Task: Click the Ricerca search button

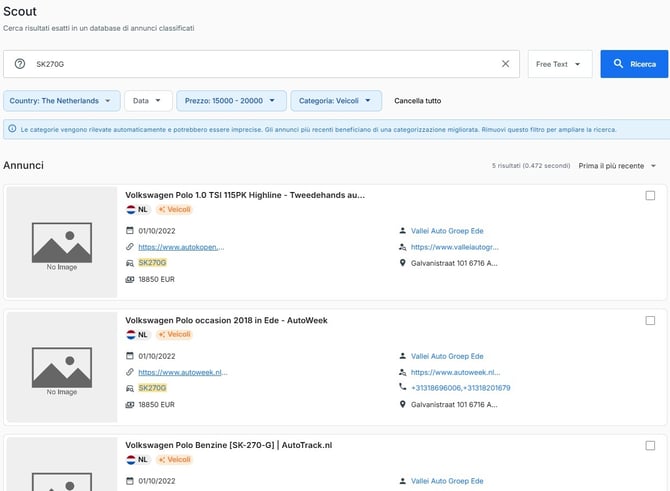Action: [x=634, y=64]
